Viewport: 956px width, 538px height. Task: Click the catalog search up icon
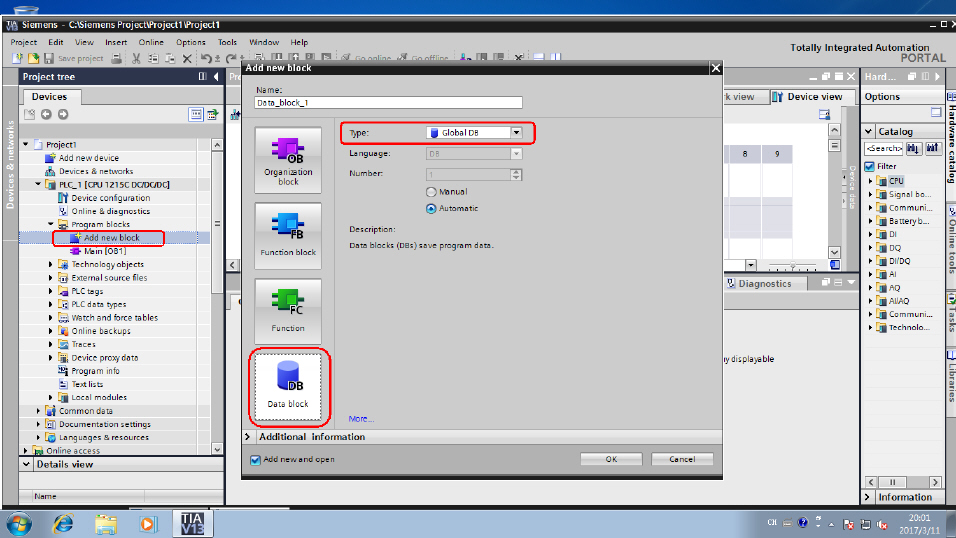click(932, 148)
